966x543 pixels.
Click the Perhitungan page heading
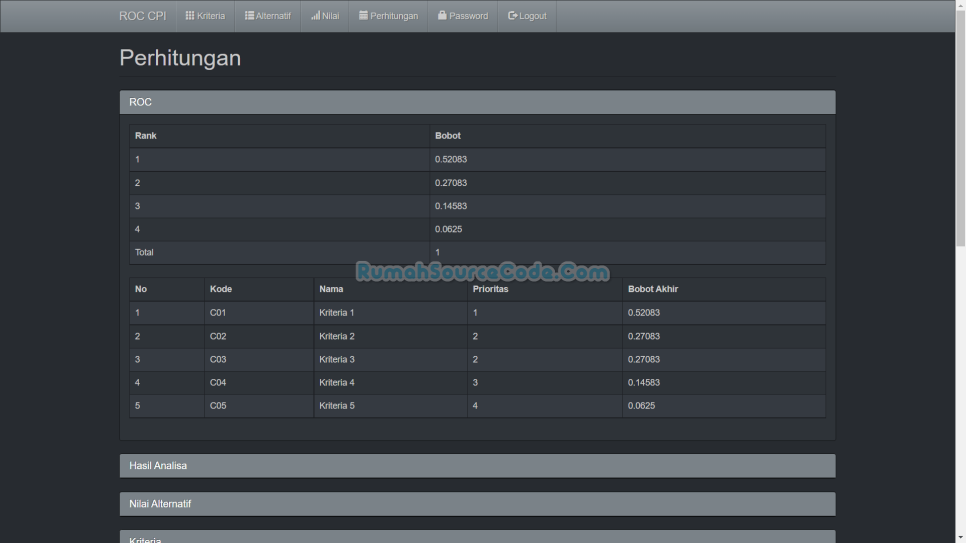point(180,58)
